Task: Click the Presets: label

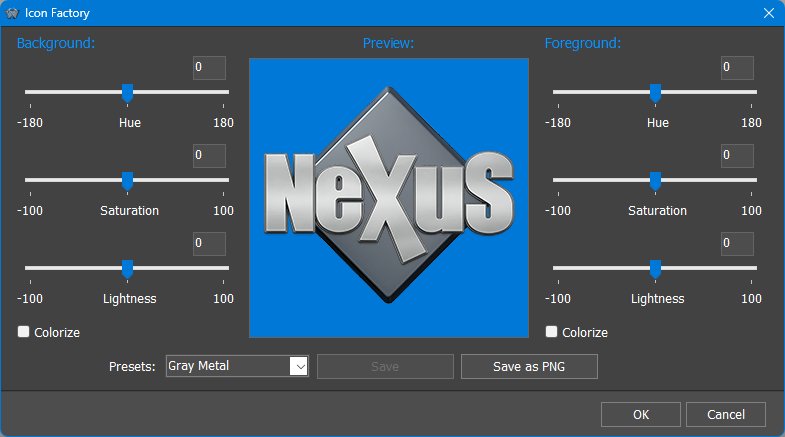Action: (132, 366)
